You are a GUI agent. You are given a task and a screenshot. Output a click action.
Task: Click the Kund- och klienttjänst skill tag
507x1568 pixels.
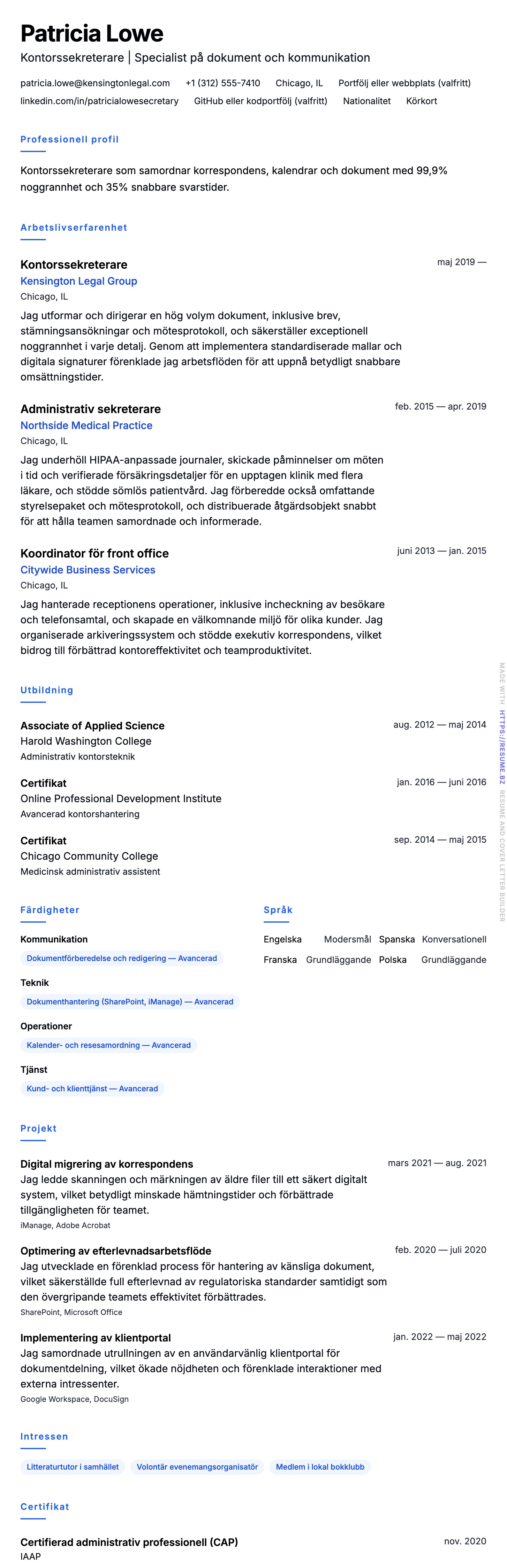coord(92,1088)
